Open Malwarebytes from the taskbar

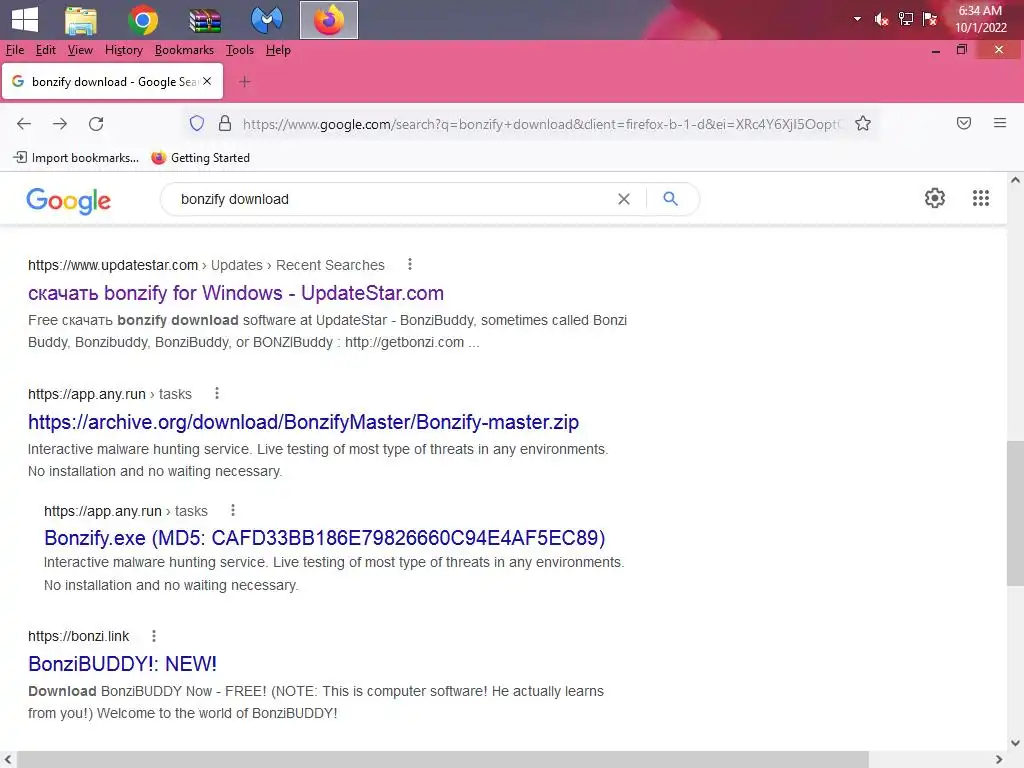[266, 20]
